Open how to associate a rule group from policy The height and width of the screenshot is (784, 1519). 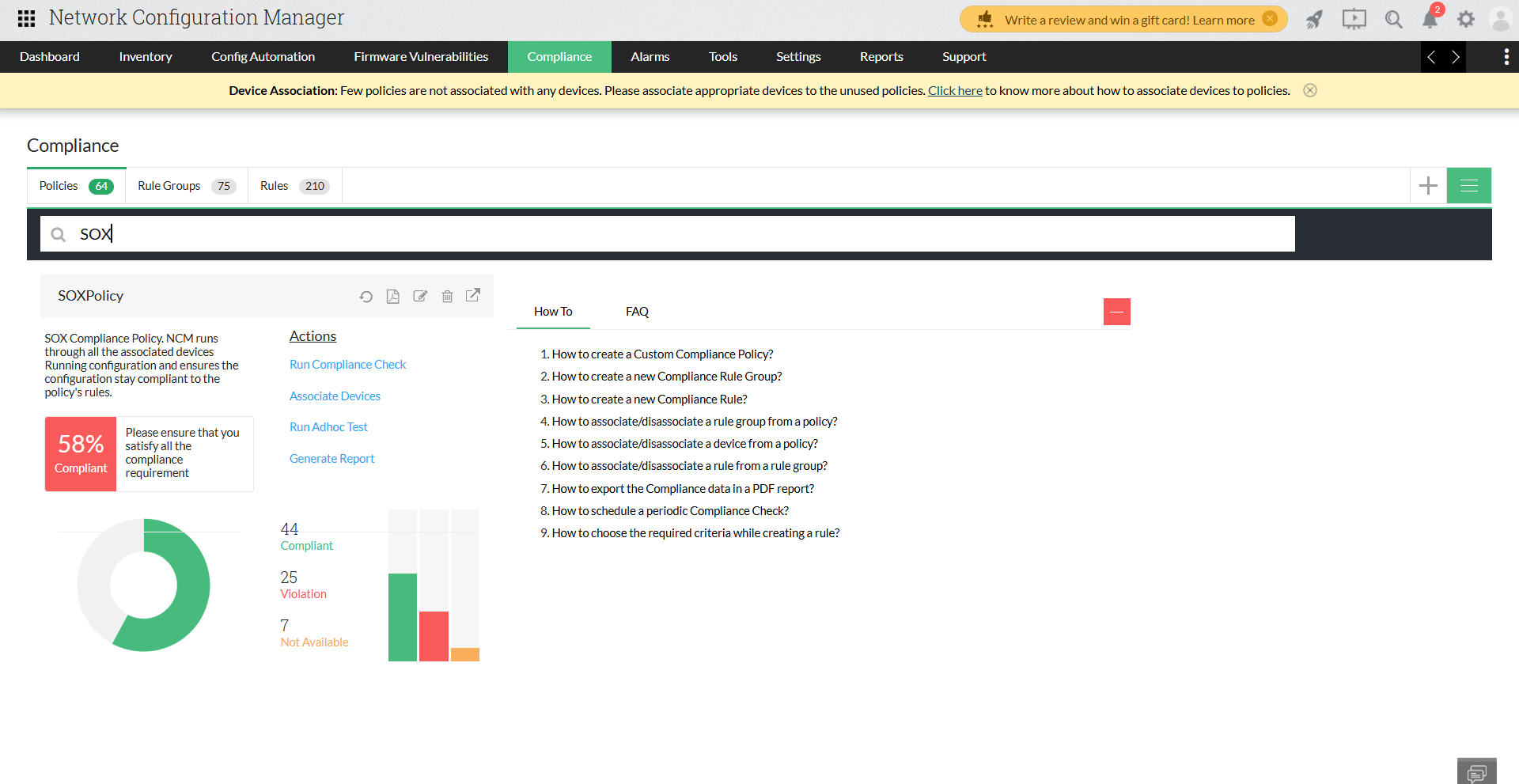[x=695, y=422]
